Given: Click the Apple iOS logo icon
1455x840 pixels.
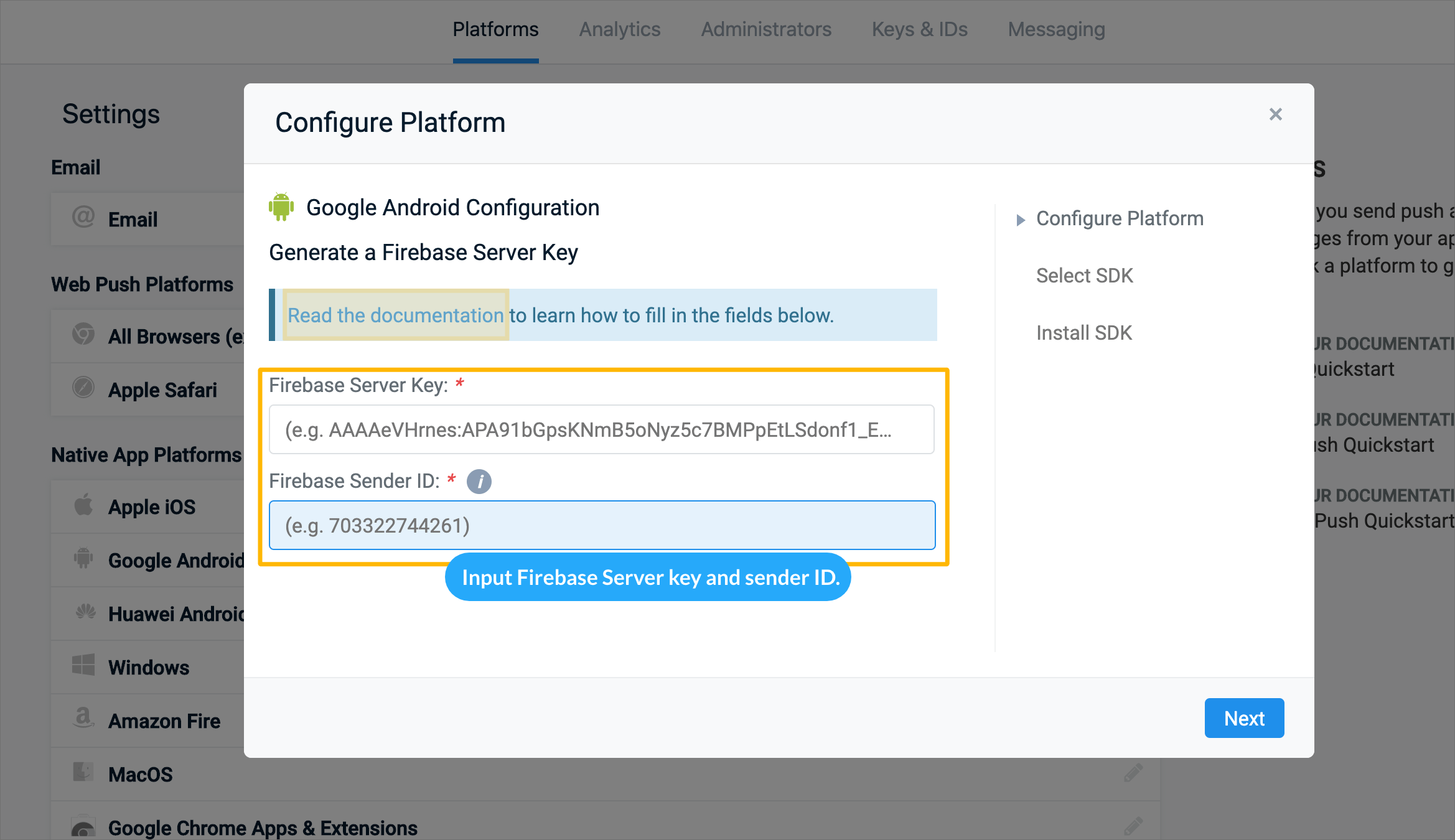Looking at the screenshot, I should click(83, 505).
